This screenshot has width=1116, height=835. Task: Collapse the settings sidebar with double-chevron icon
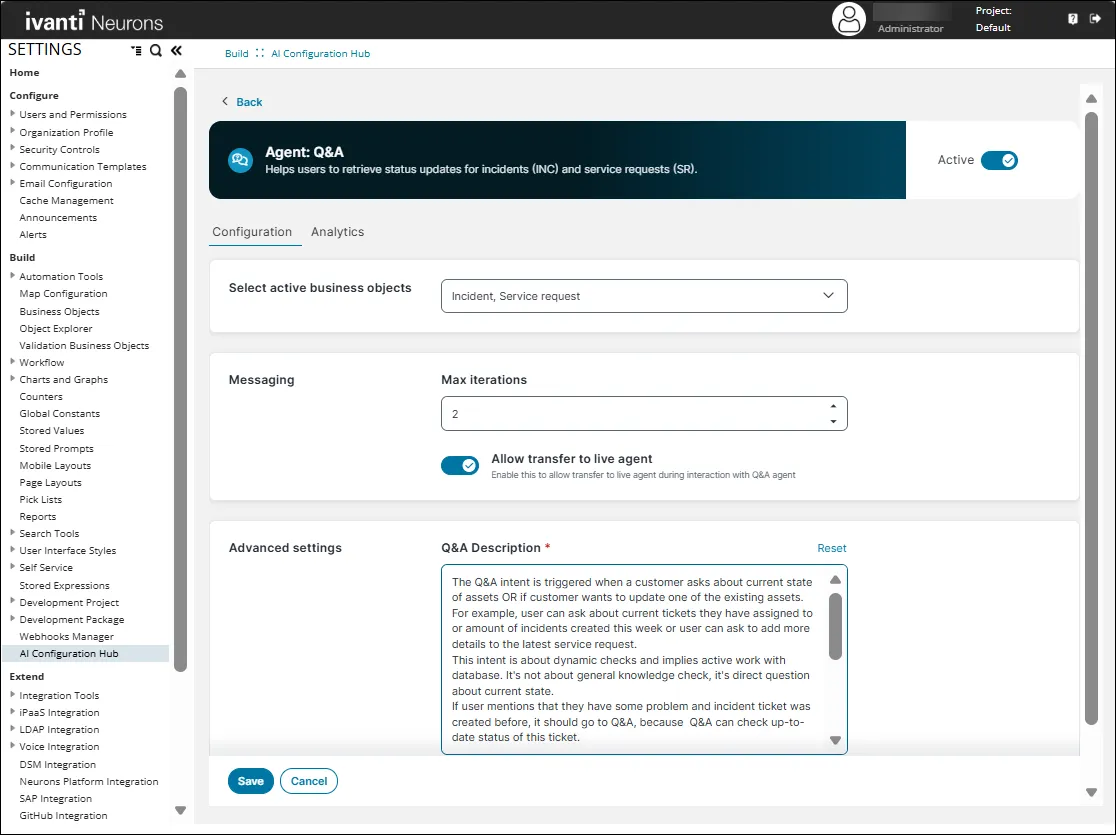(x=177, y=50)
